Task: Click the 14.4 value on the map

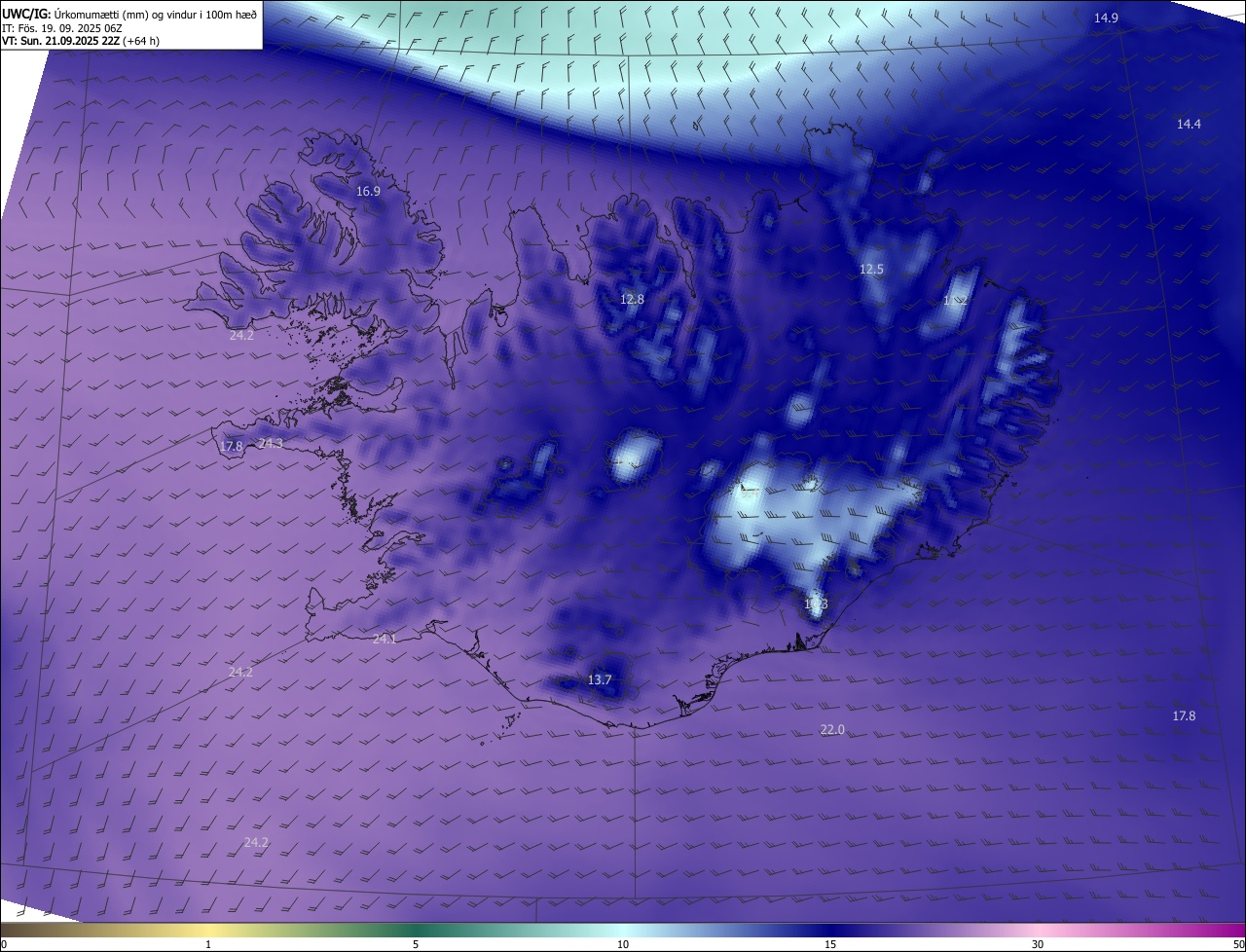Action: pyautogui.click(x=1189, y=124)
